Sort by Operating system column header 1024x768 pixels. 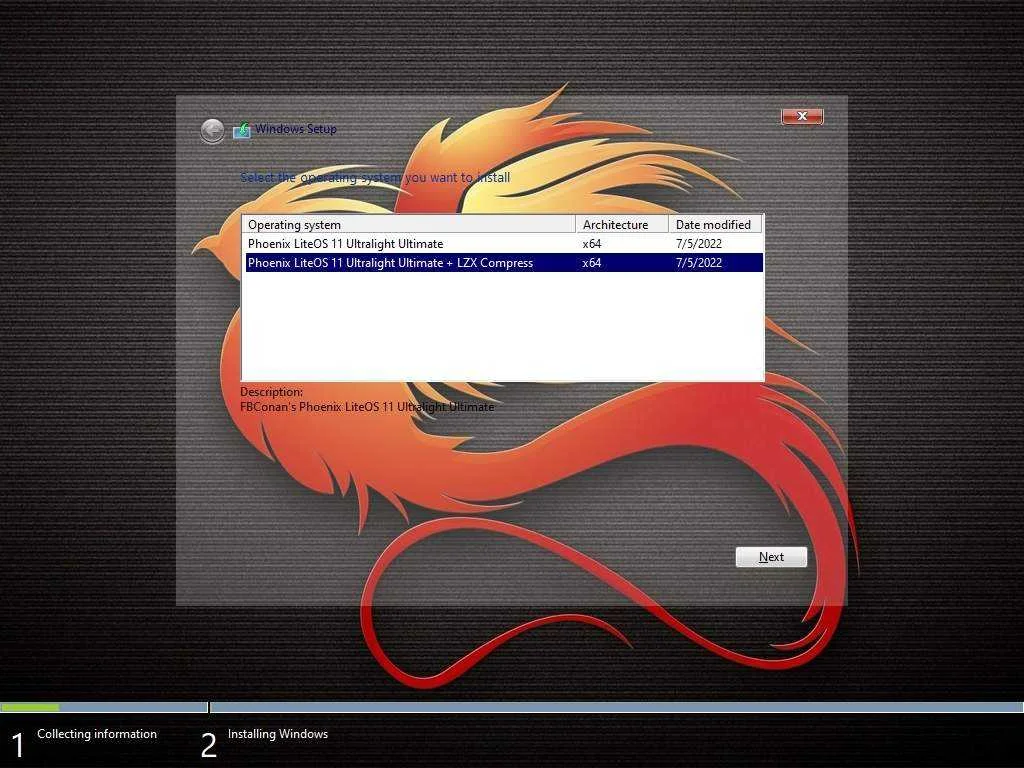point(409,225)
